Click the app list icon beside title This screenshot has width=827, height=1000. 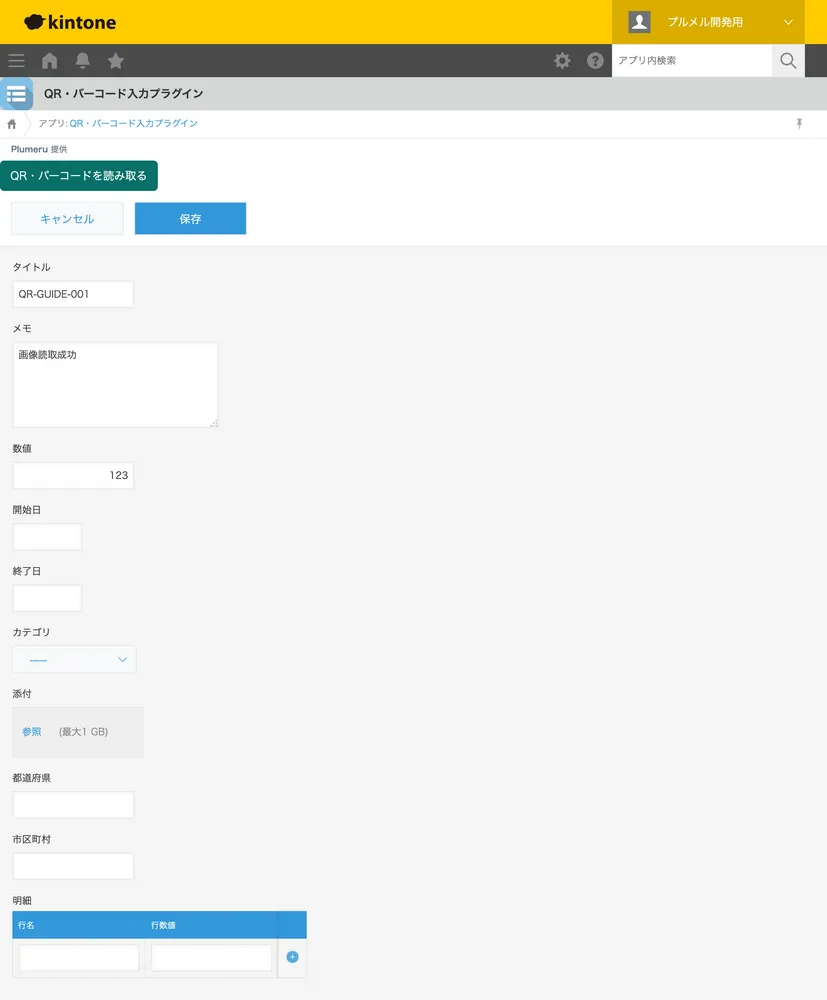(x=17, y=94)
